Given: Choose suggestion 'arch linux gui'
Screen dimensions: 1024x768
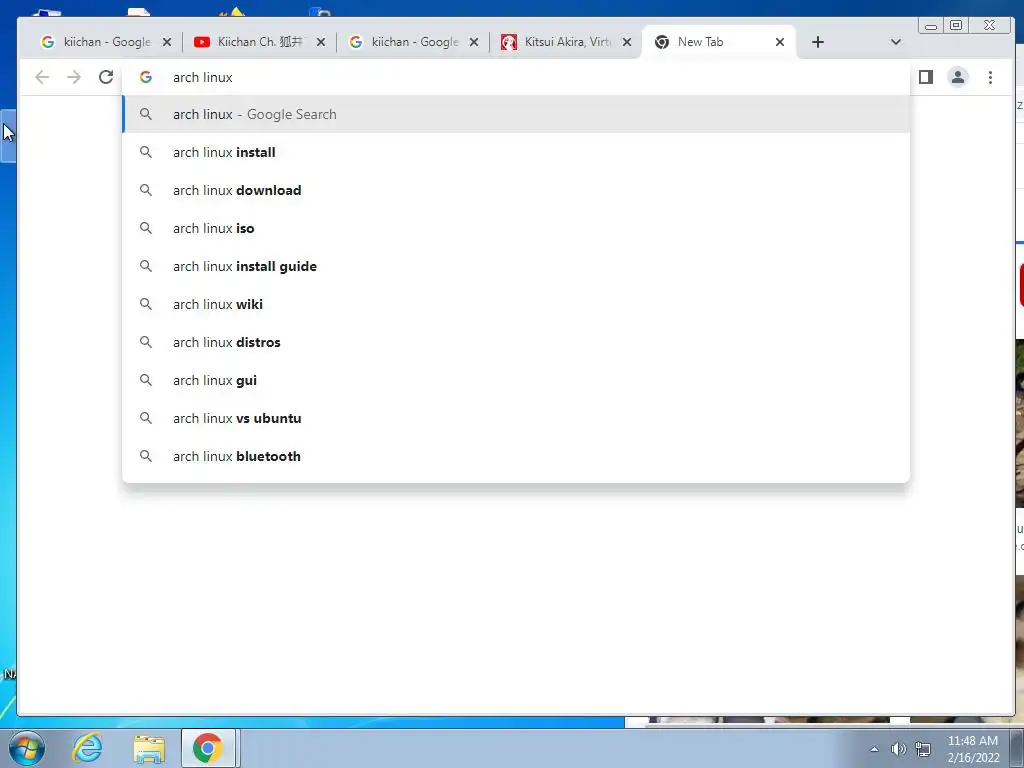Looking at the screenshot, I should (516, 379).
